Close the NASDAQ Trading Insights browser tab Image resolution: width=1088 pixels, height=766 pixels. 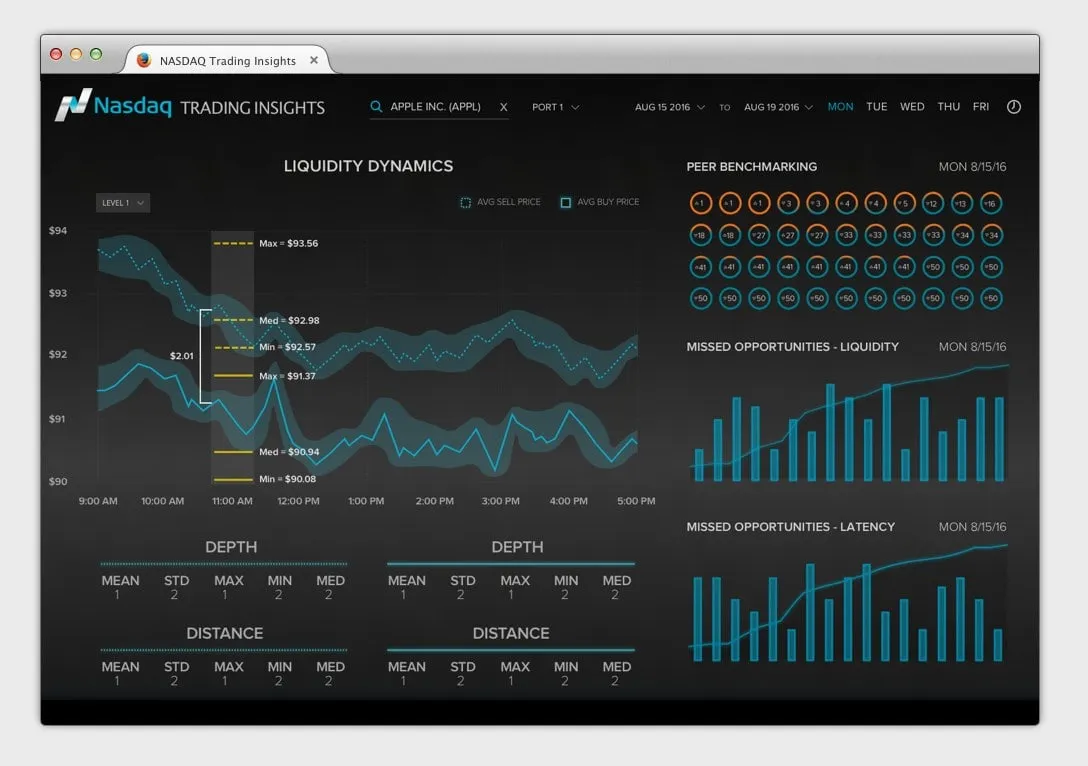tap(314, 60)
